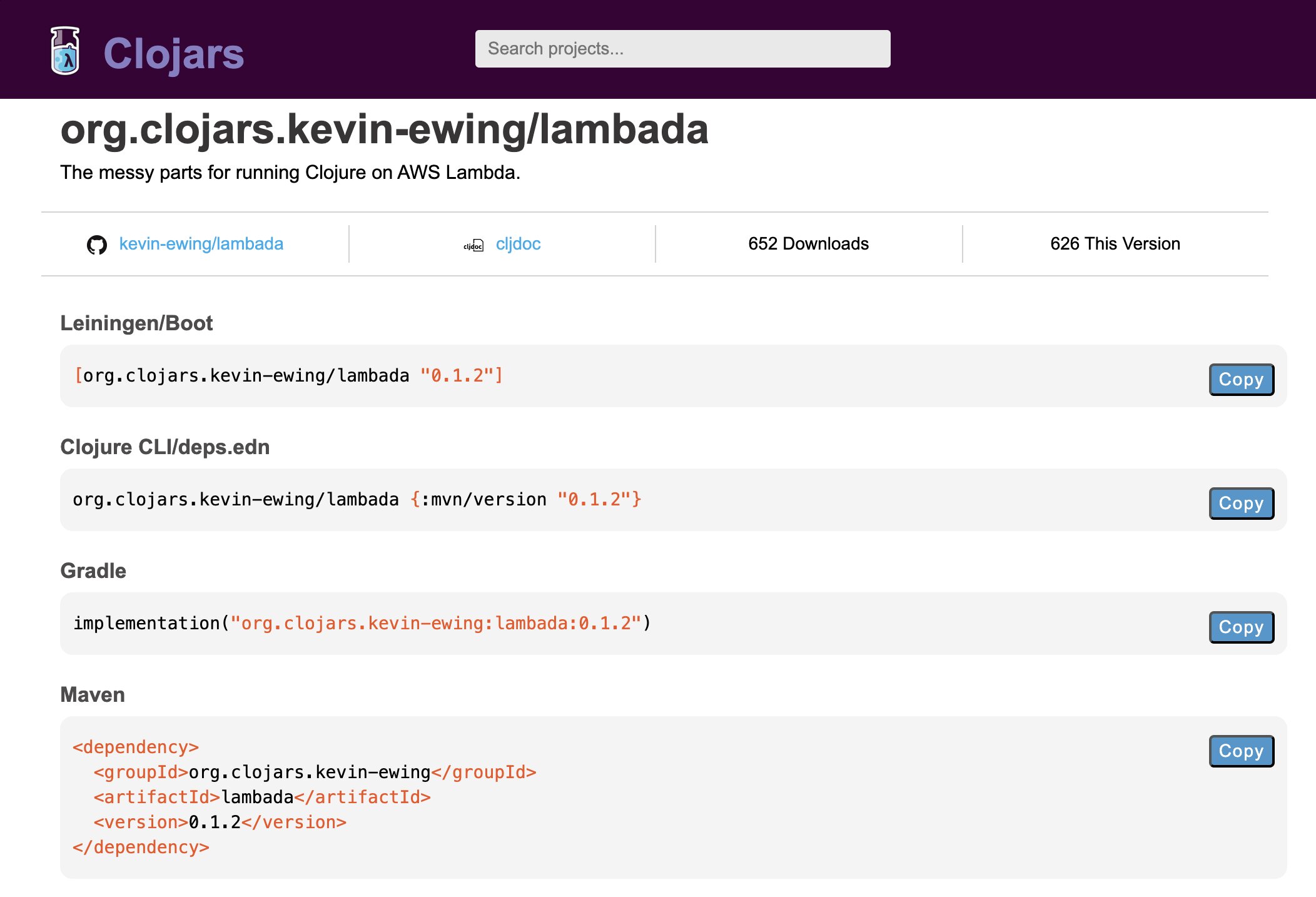The width and height of the screenshot is (1316, 897).
Task: Click the Maven <groupId> line
Action: (x=315, y=773)
